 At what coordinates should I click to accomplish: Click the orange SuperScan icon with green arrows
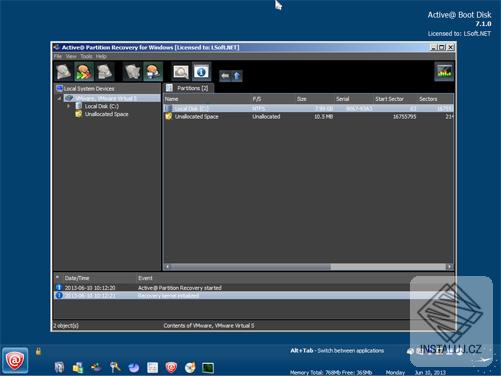tap(84, 72)
